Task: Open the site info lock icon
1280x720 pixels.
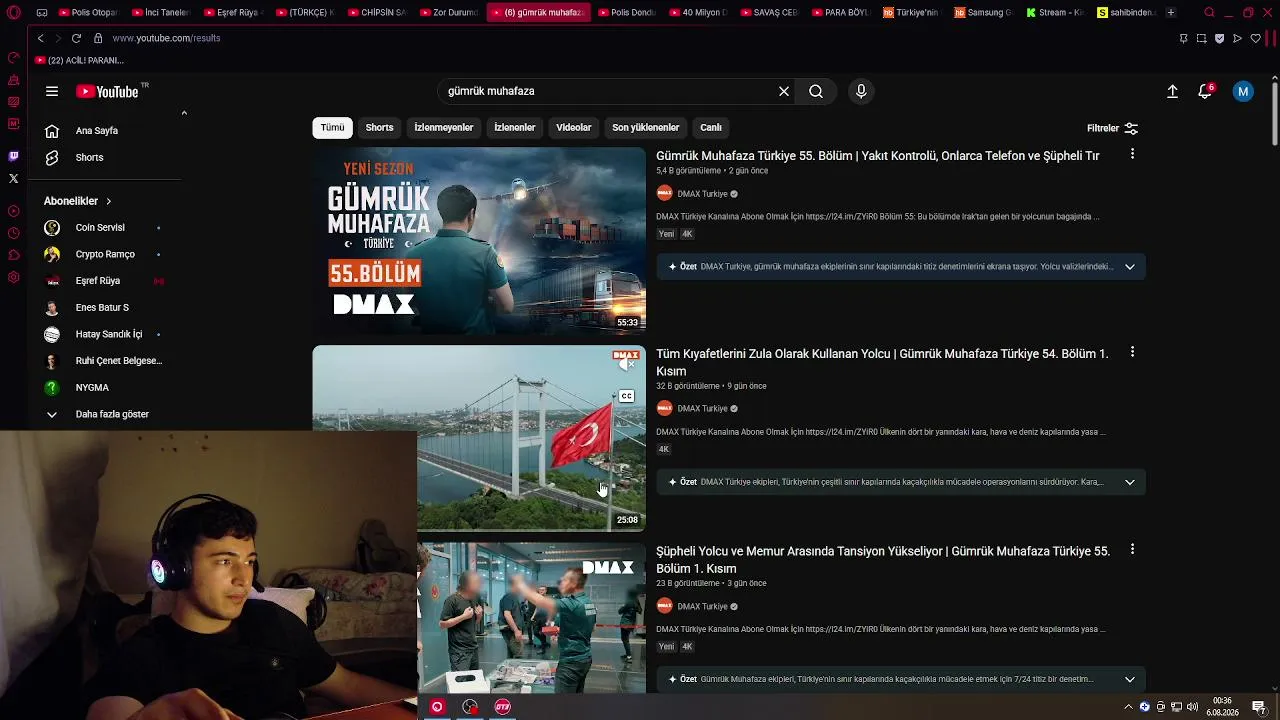Action: (98, 38)
